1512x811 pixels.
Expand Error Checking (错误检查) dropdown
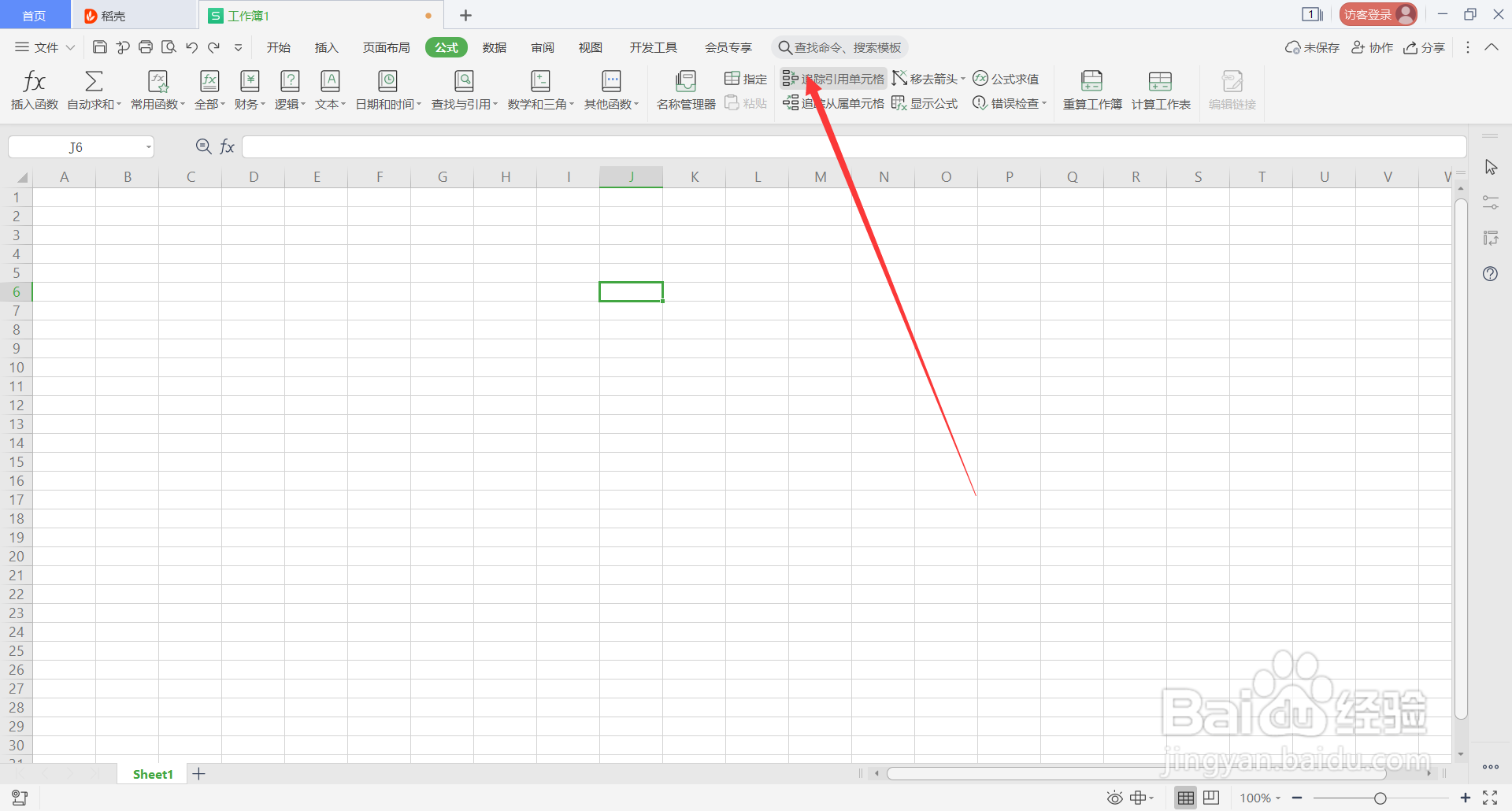click(x=1044, y=103)
